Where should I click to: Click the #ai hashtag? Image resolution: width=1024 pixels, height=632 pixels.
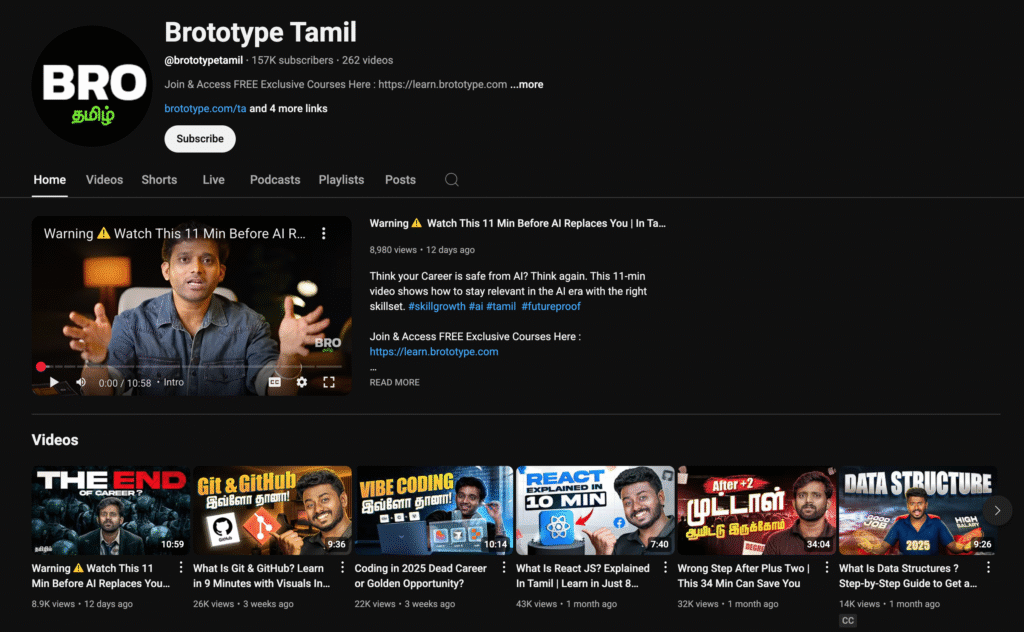pyautogui.click(x=476, y=306)
